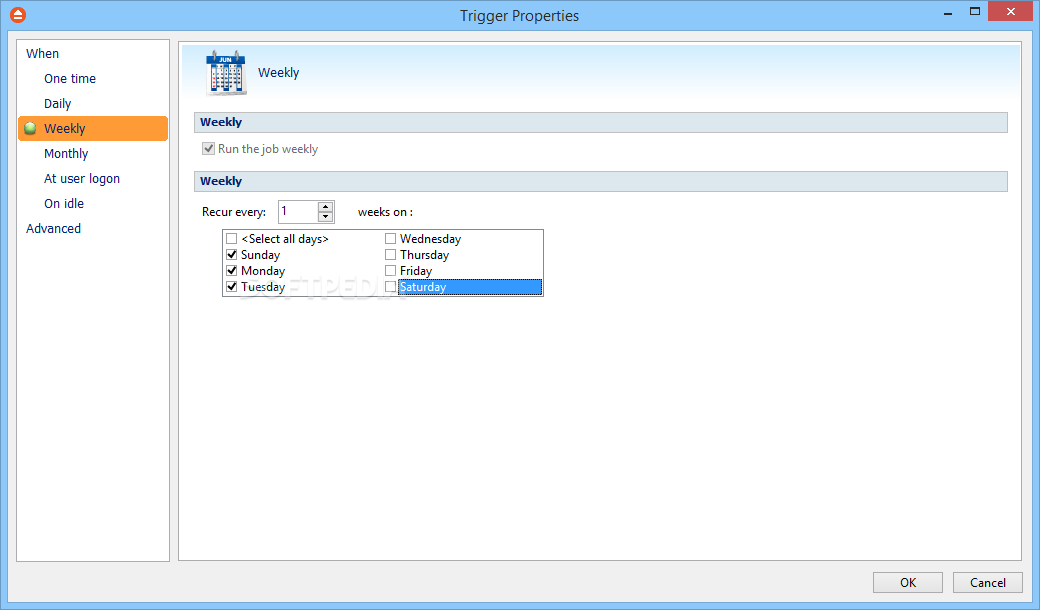This screenshot has height=610, width=1040.
Task: Minimize the Trigger Properties window
Action: pos(948,12)
